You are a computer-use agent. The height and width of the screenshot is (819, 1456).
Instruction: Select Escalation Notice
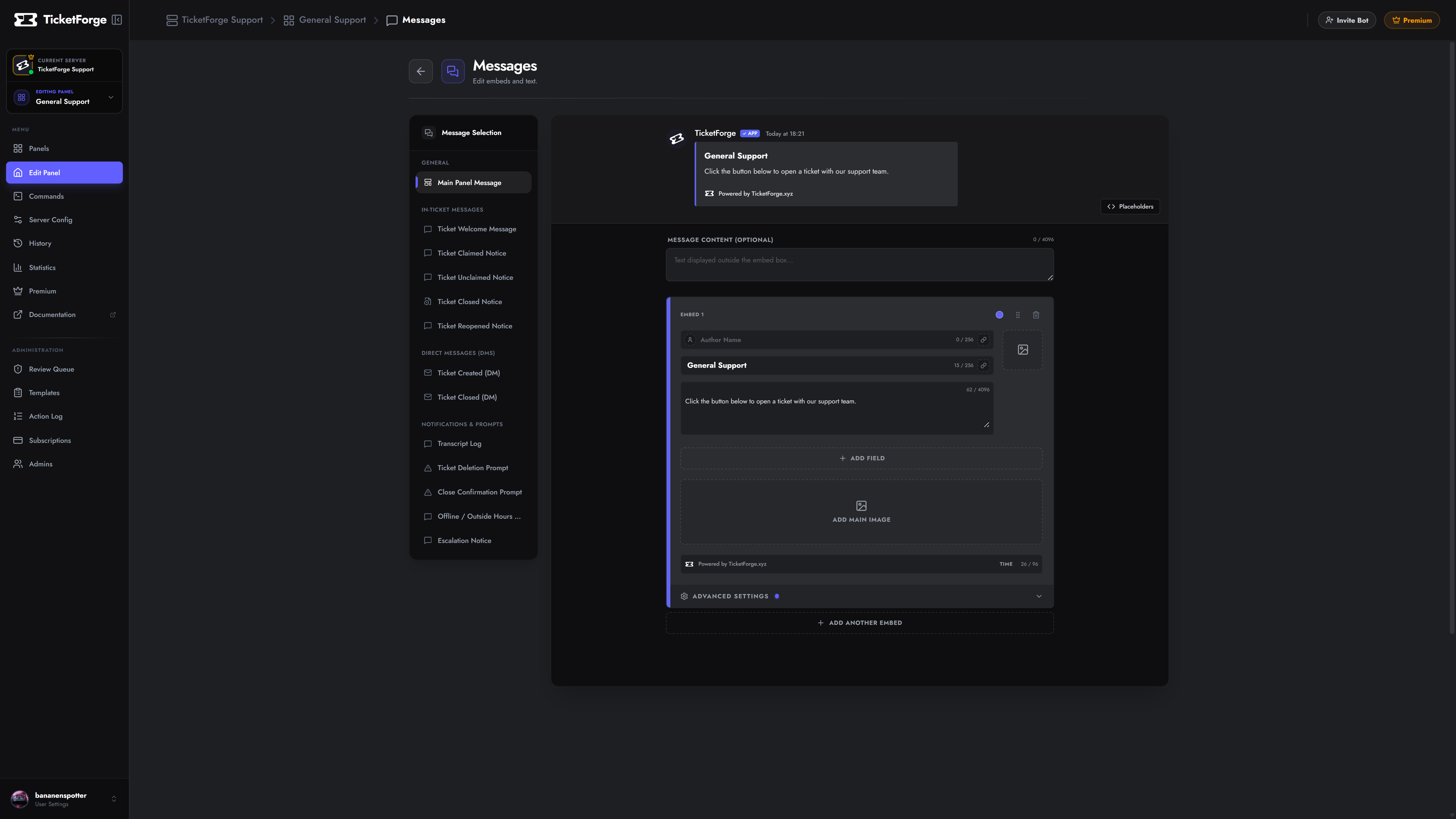(474, 541)
